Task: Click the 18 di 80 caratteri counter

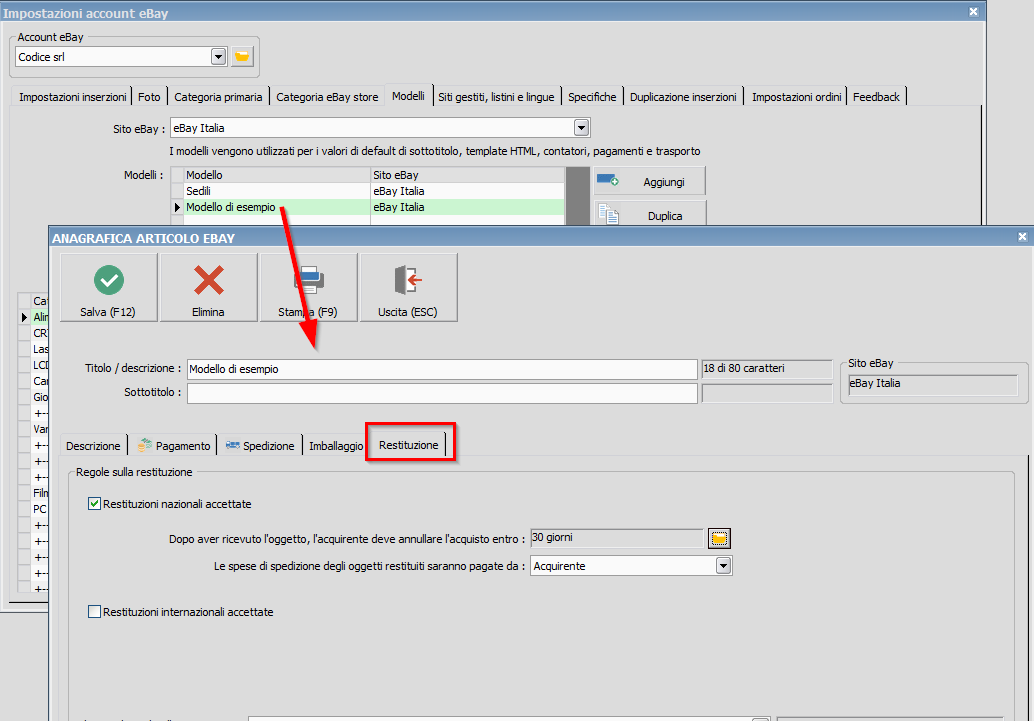Action: (767, 369)
